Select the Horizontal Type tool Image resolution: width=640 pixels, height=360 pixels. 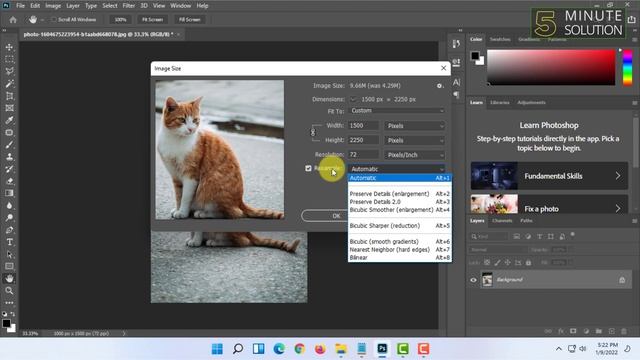click(9, 242)
